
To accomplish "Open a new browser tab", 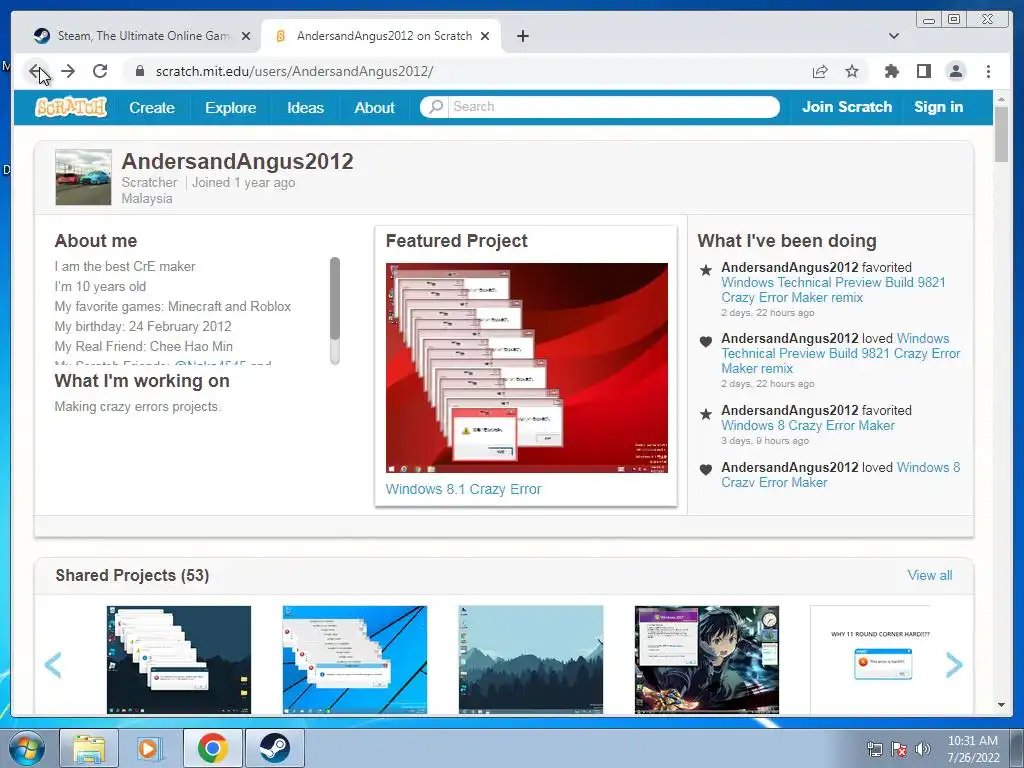I will pyautogui.click(x=522, y=36).
